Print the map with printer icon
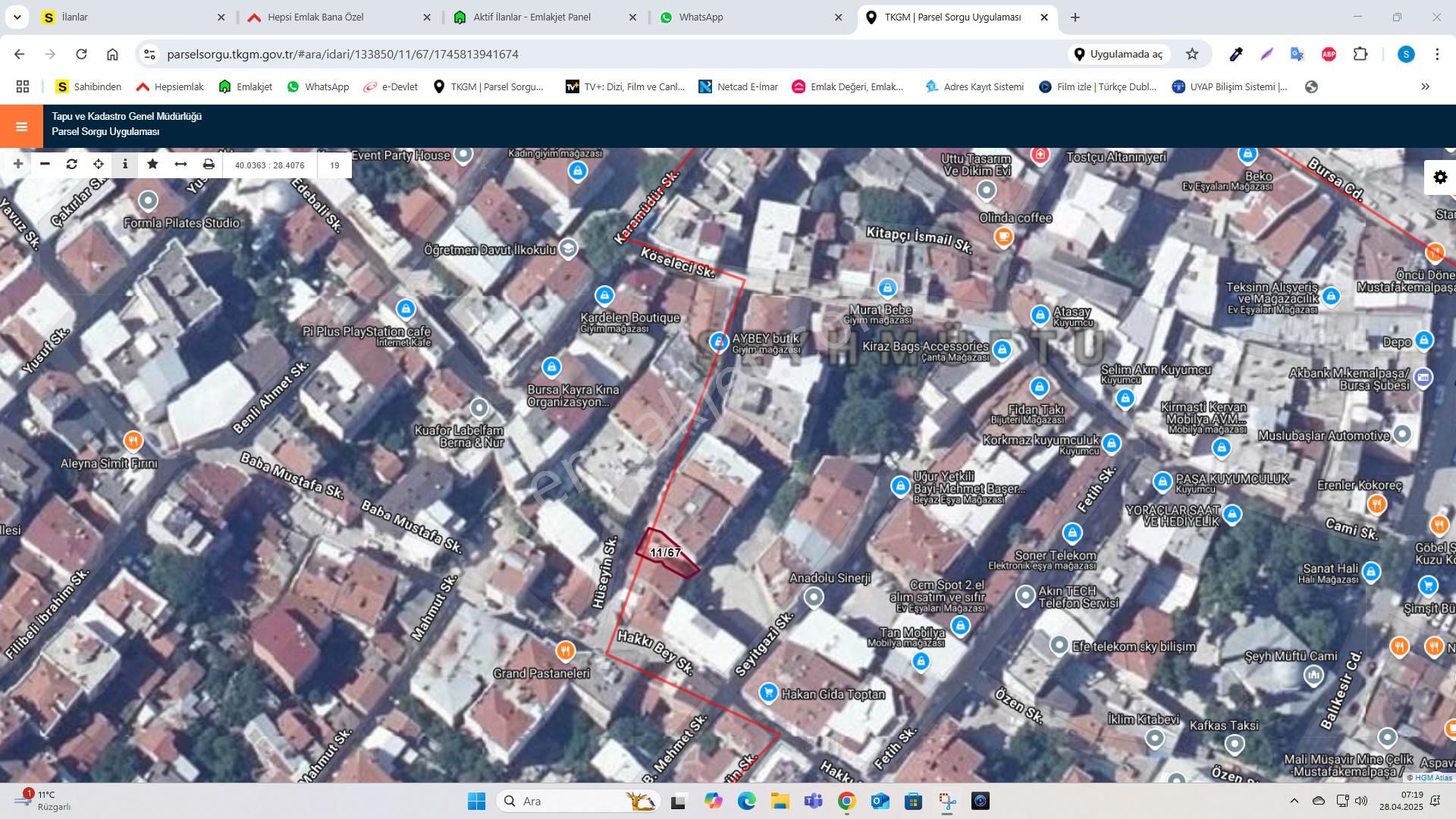1456x819 pixels. [209, 164]
